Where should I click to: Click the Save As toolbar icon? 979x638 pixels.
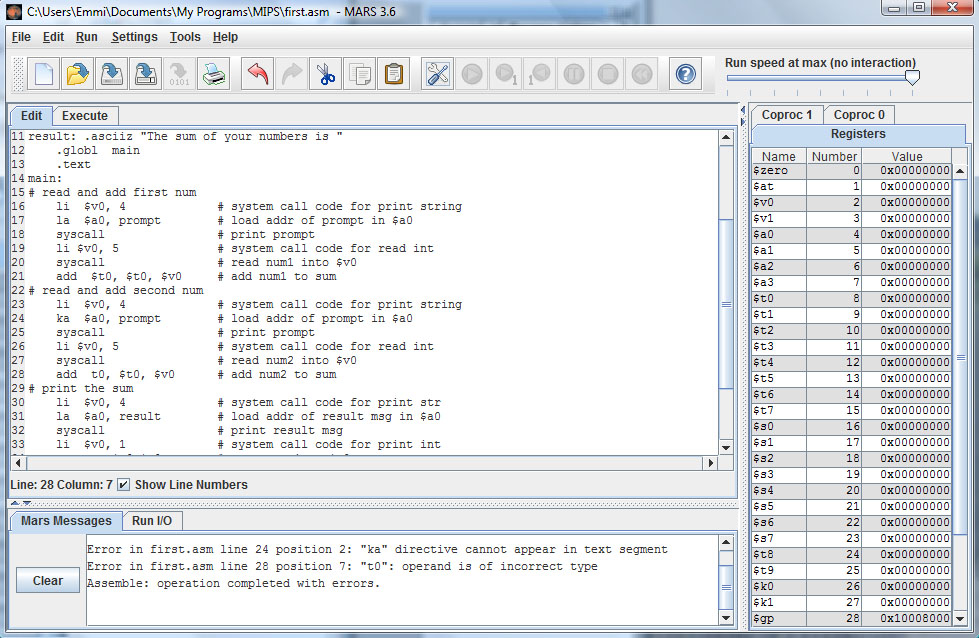[x=146, y=74]
